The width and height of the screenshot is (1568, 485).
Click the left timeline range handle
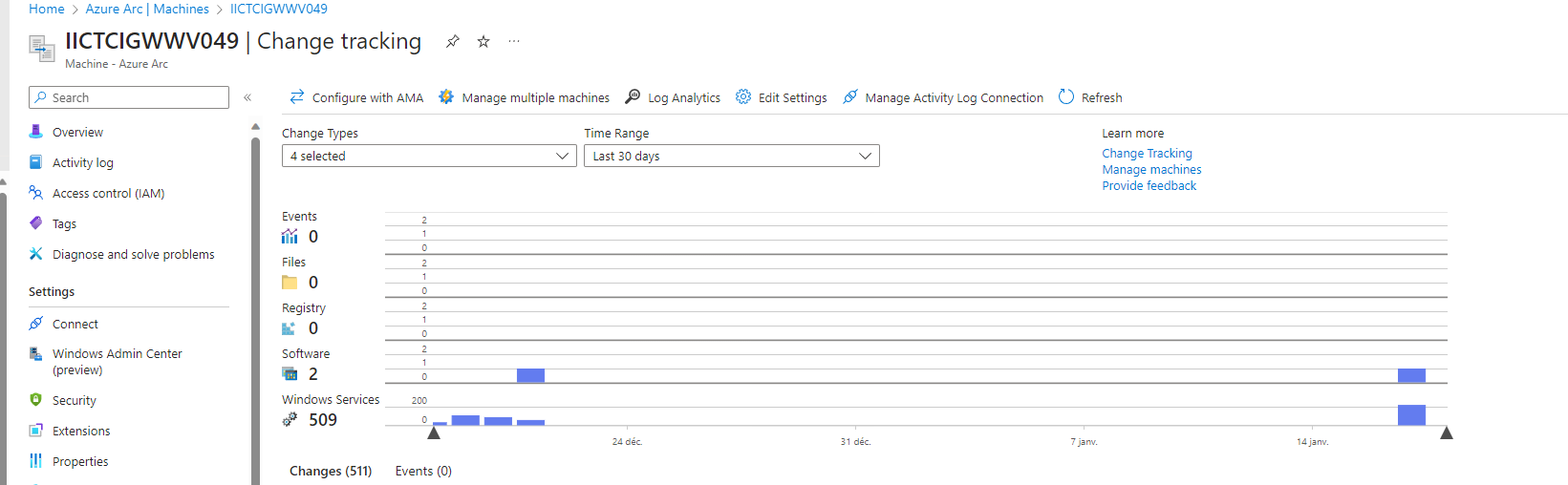tap(434, 432)
